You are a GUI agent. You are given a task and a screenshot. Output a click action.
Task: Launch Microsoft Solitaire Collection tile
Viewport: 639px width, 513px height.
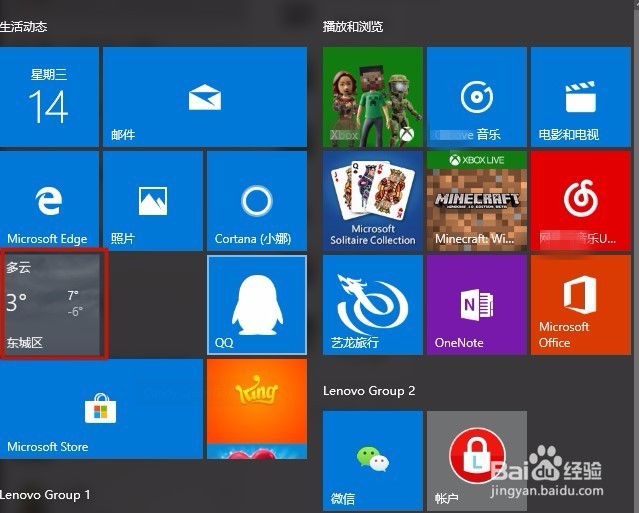coord(372,201)
